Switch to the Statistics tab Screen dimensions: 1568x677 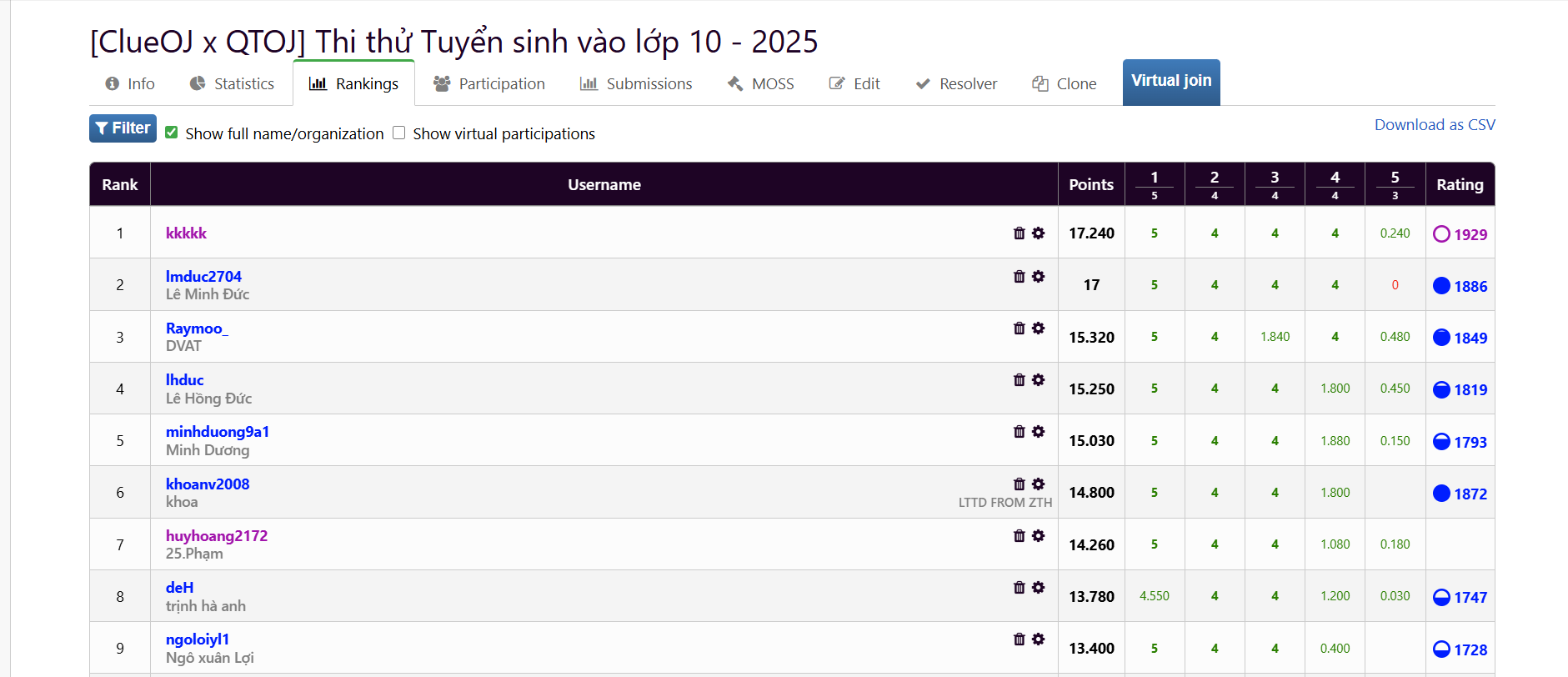(232, 83)
